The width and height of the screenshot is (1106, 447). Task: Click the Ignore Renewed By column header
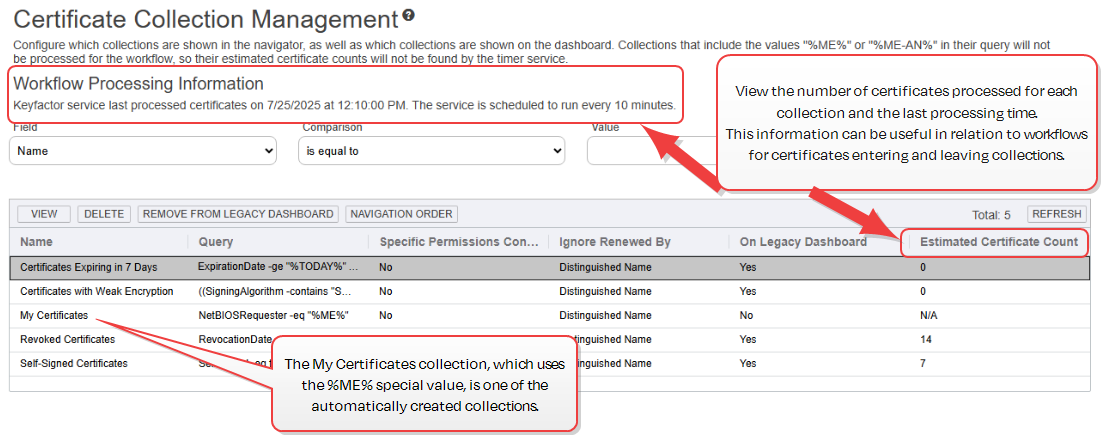tap(615, 242)
